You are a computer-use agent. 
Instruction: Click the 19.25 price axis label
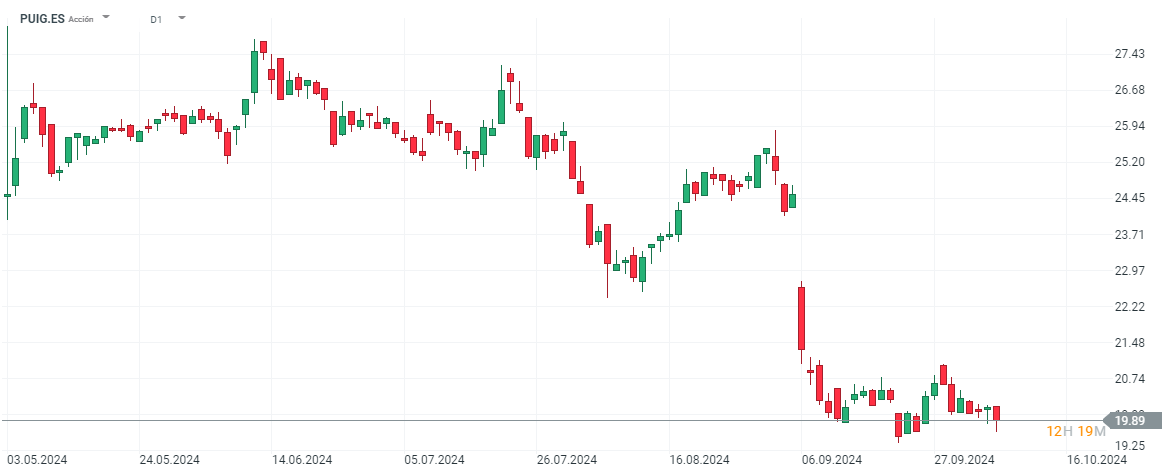(1130, 447)
